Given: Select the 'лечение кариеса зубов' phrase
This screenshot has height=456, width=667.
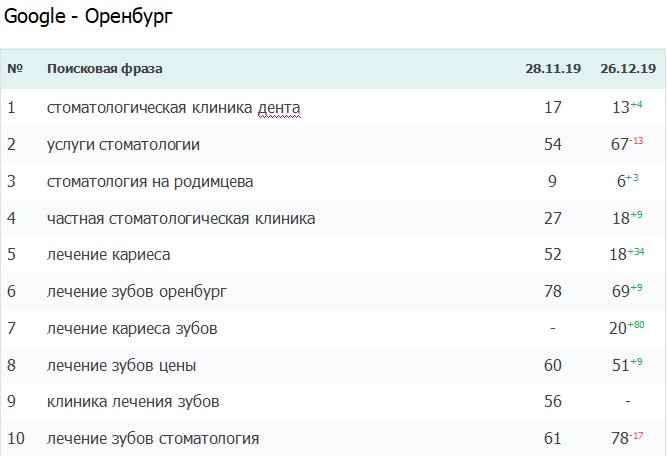Looking at the screenshot, I should [x=132, y=328].
